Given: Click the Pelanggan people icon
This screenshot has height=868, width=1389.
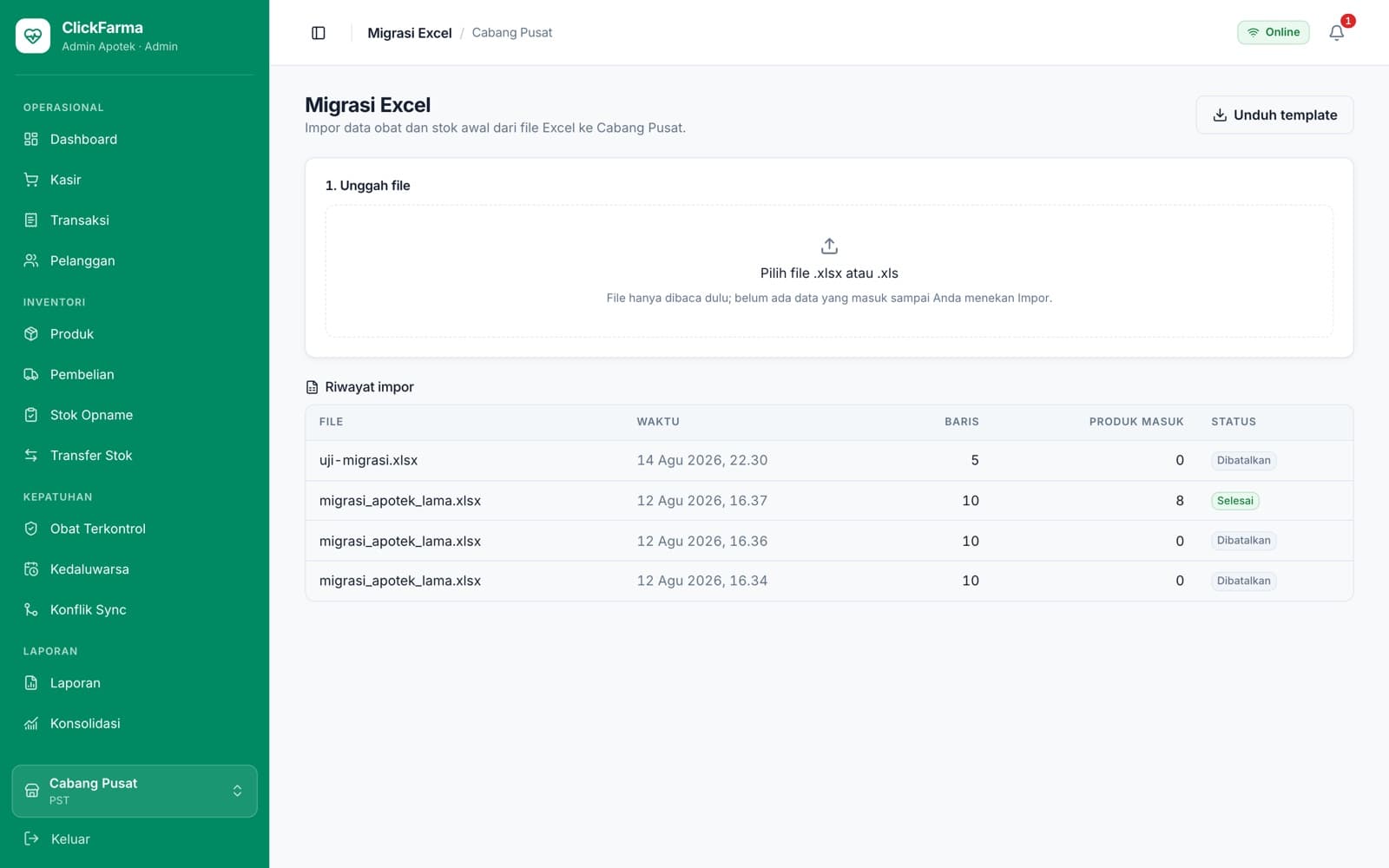Looking at the screenshot, I should coord(31,260).
